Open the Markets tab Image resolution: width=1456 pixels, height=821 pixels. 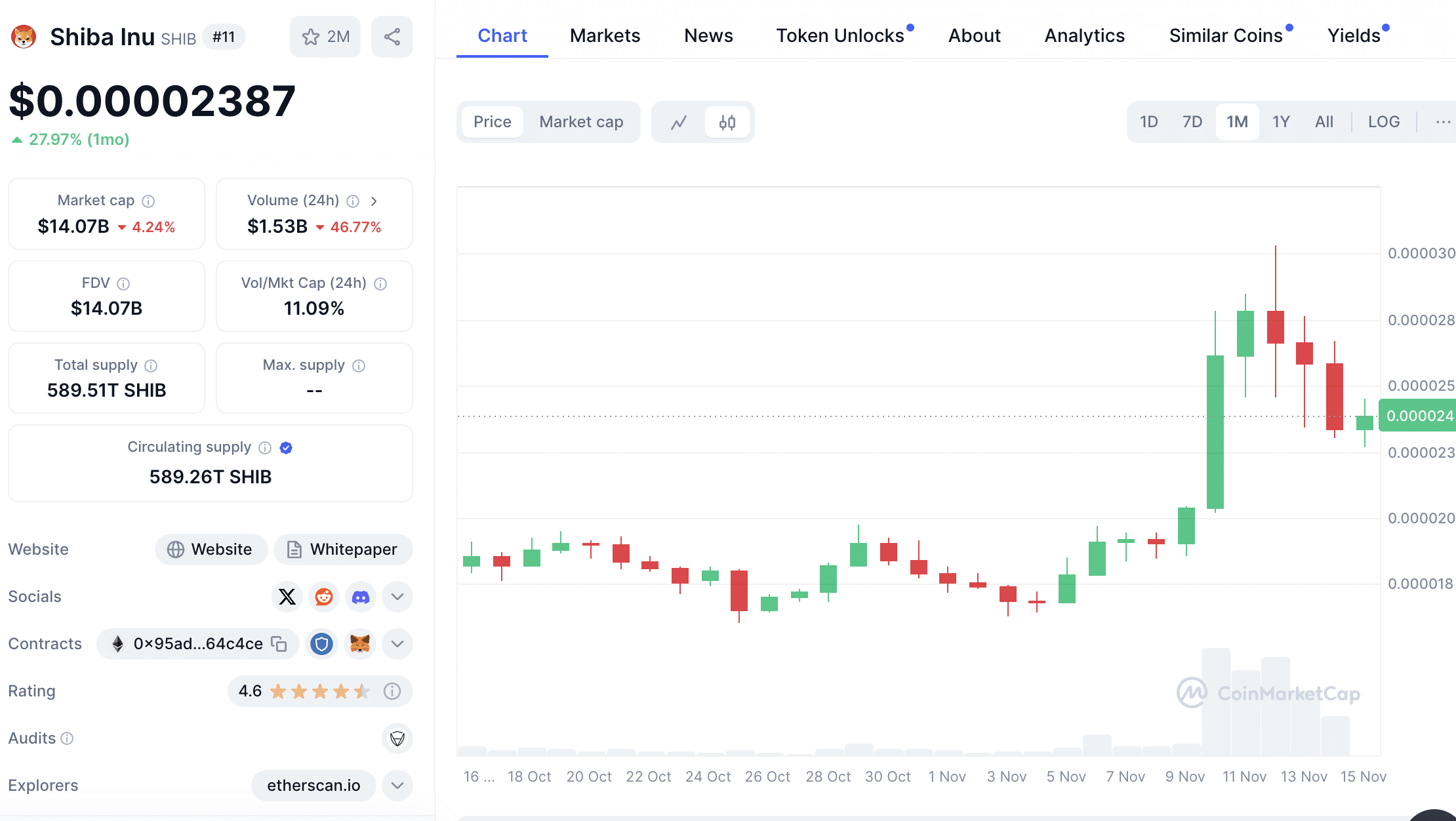click(605, 35)
